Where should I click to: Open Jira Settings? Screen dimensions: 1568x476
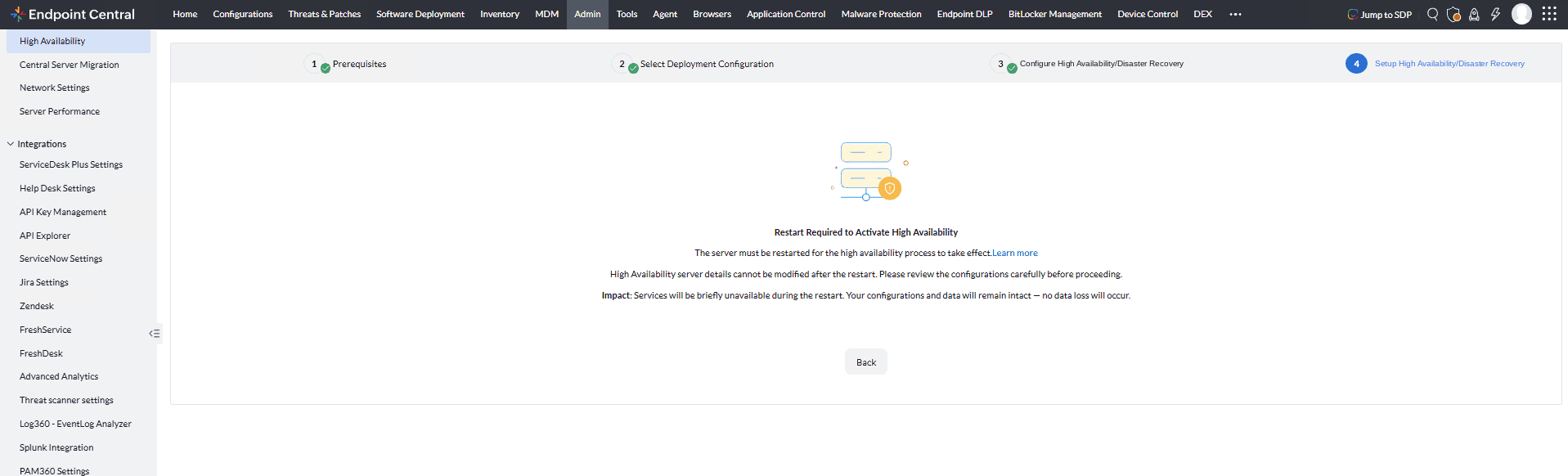point(44,282)
